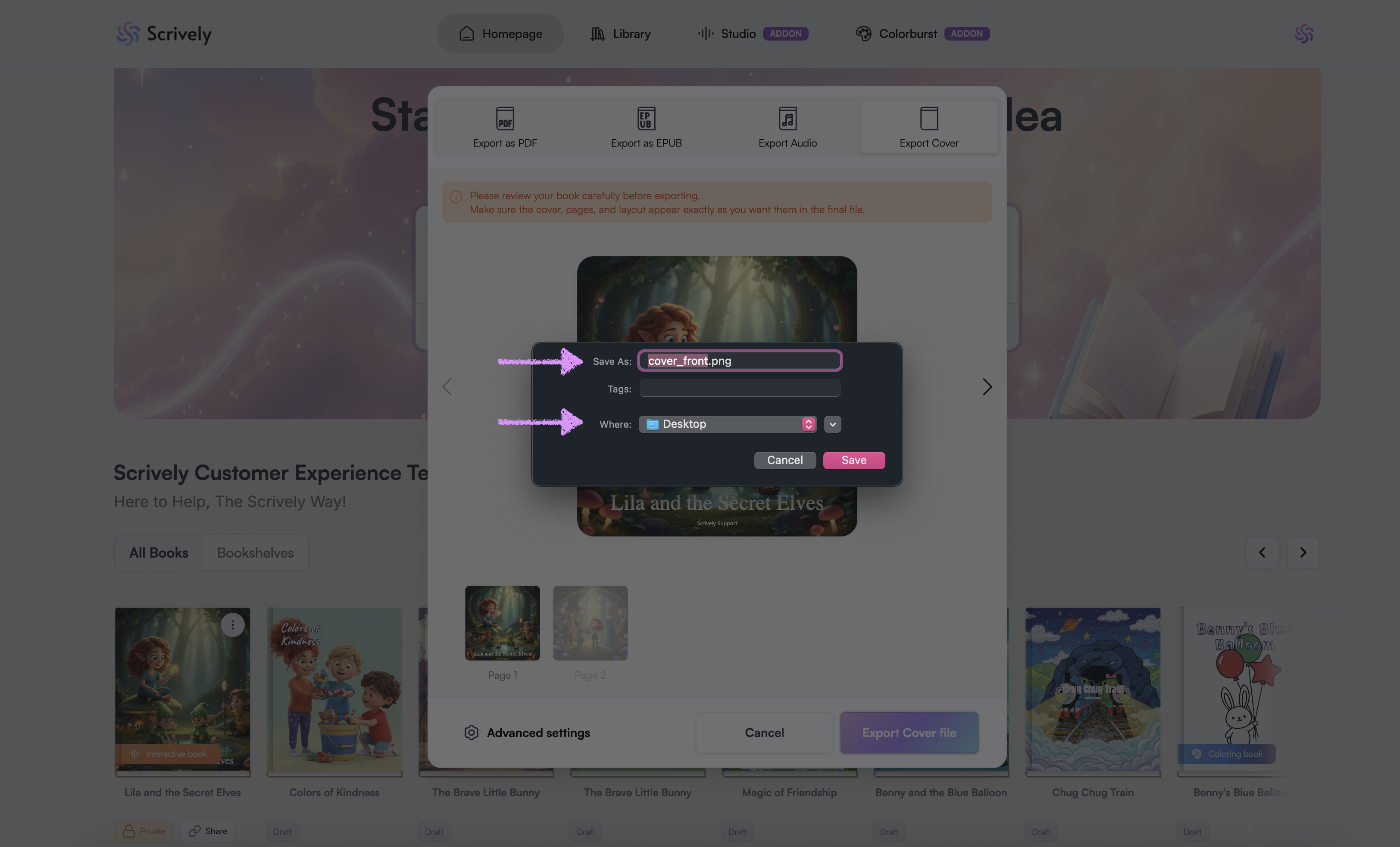Open the Where Desktop location dropdown
This screenshot has width=1400, height=847.
click(x=727, y=424)
